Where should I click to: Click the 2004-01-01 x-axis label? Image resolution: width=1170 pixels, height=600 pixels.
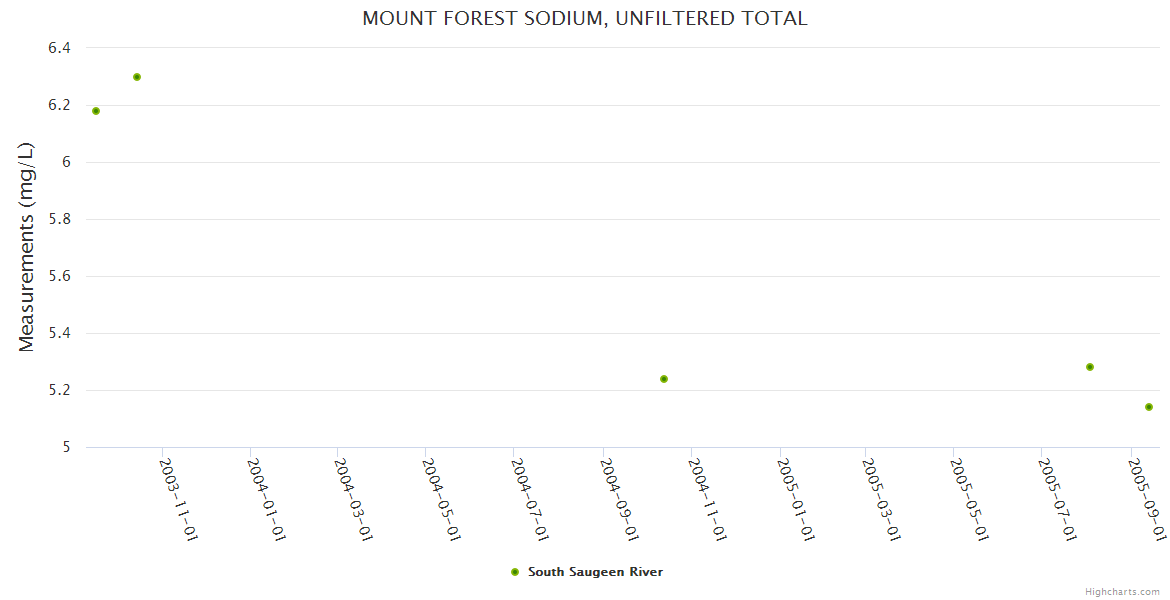[x=267, y=499]
